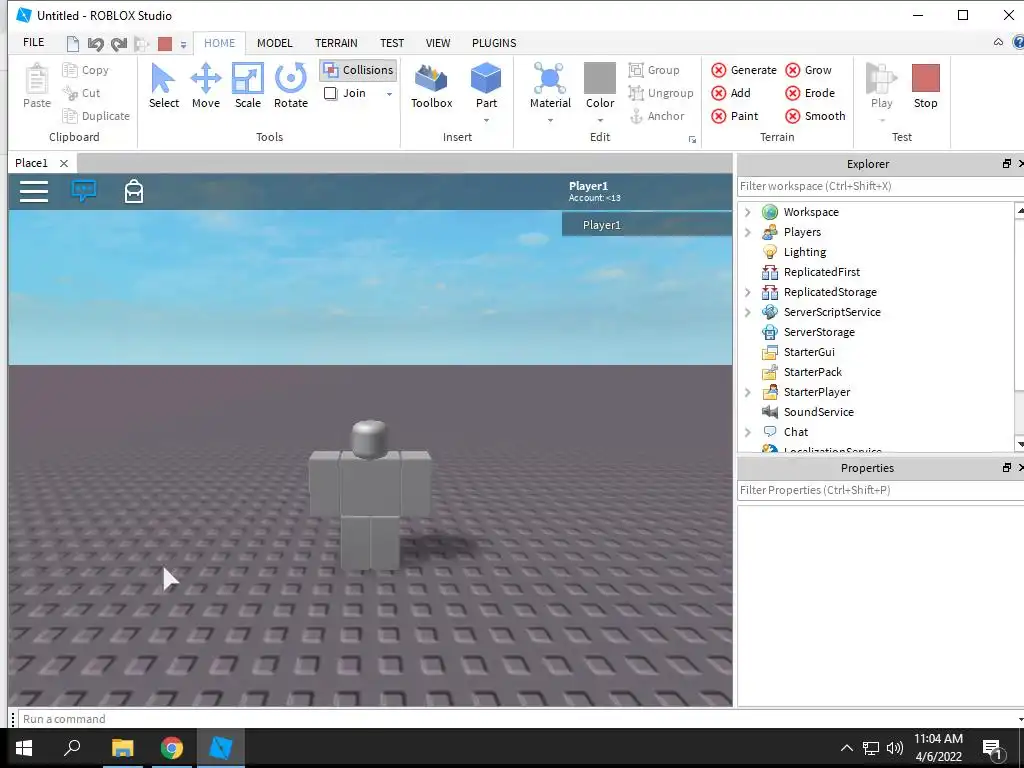
Task: Open the notification center icon
Action: click(x=992, y=748)
